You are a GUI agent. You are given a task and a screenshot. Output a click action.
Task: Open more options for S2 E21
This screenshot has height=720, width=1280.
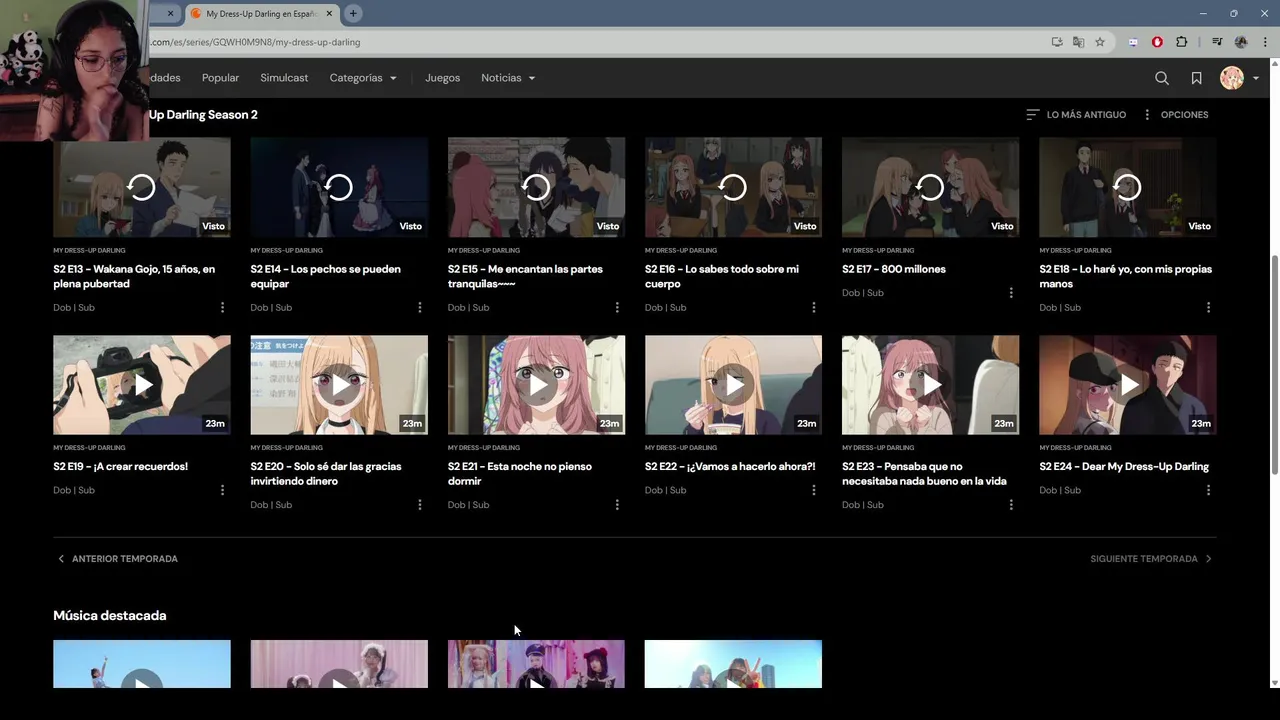[617, 505]
